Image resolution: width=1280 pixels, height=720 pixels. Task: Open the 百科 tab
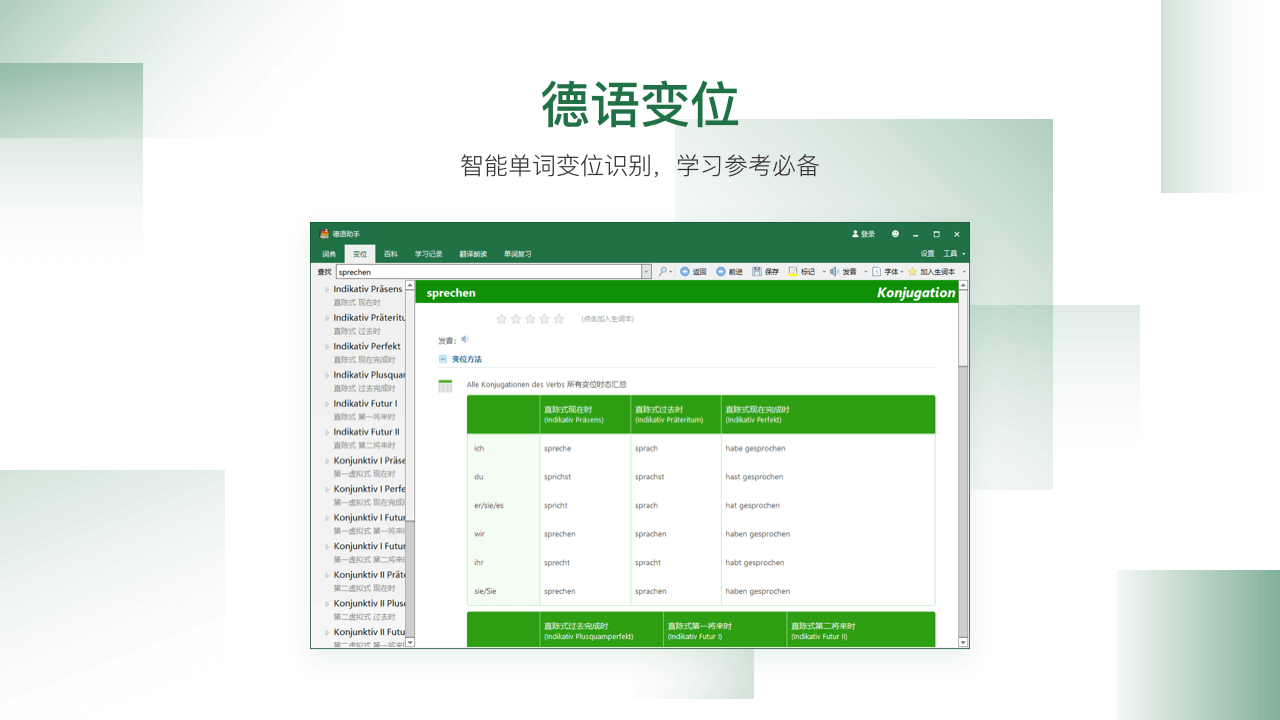(390, 253)
